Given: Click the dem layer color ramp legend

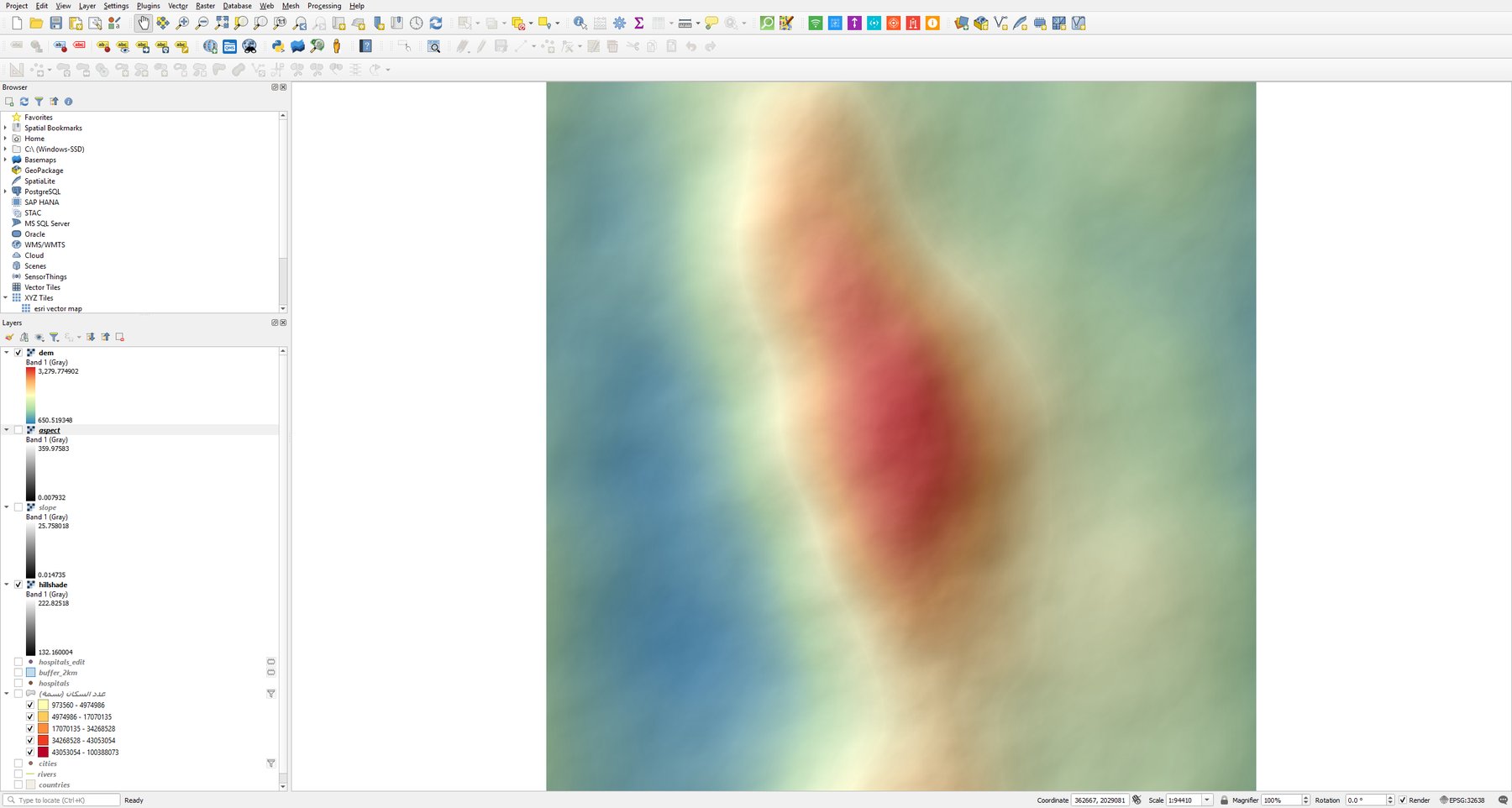Looking at the screenshot, I should point(30,395).
